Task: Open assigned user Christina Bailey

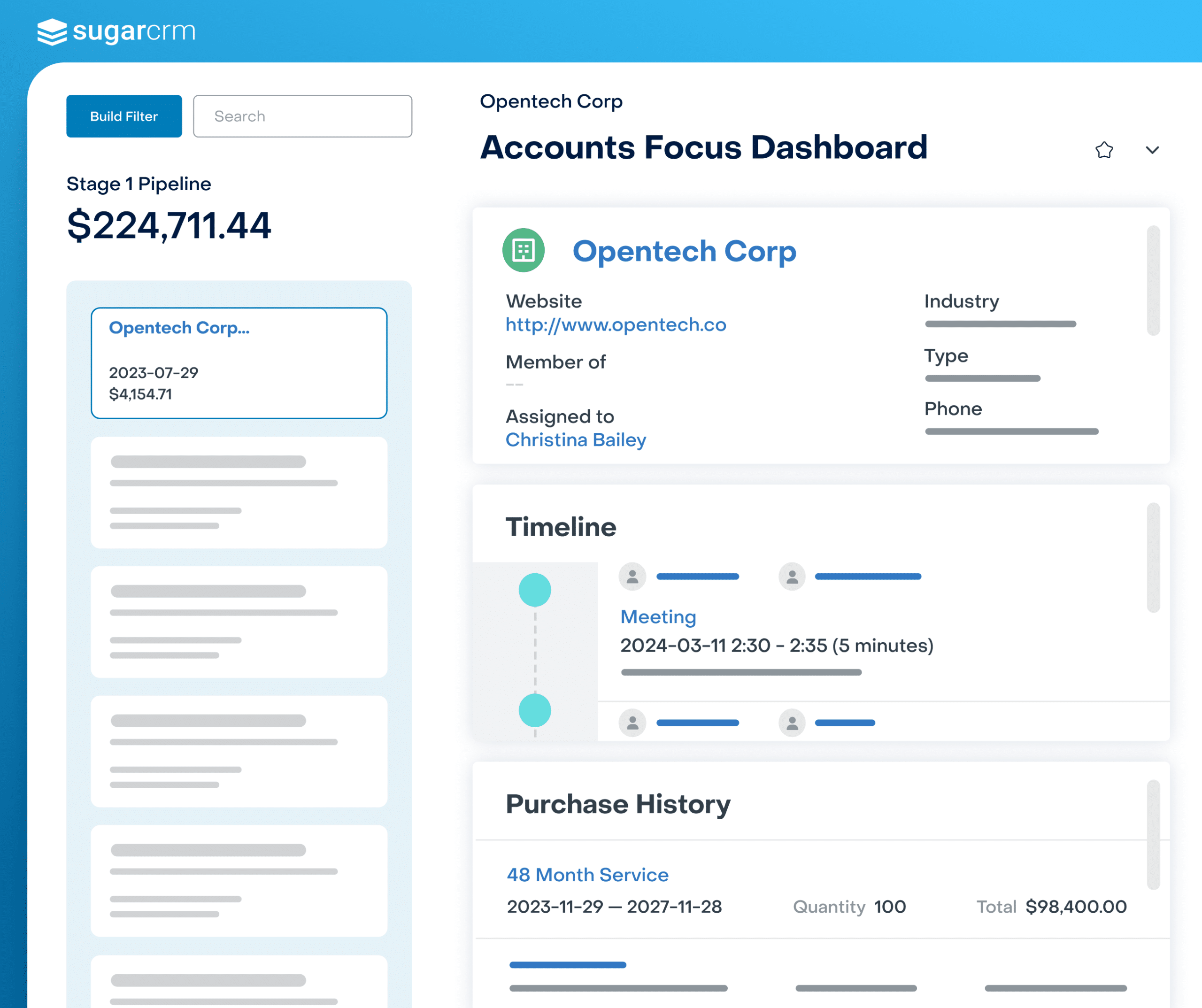Action: [x=576, y=439]
